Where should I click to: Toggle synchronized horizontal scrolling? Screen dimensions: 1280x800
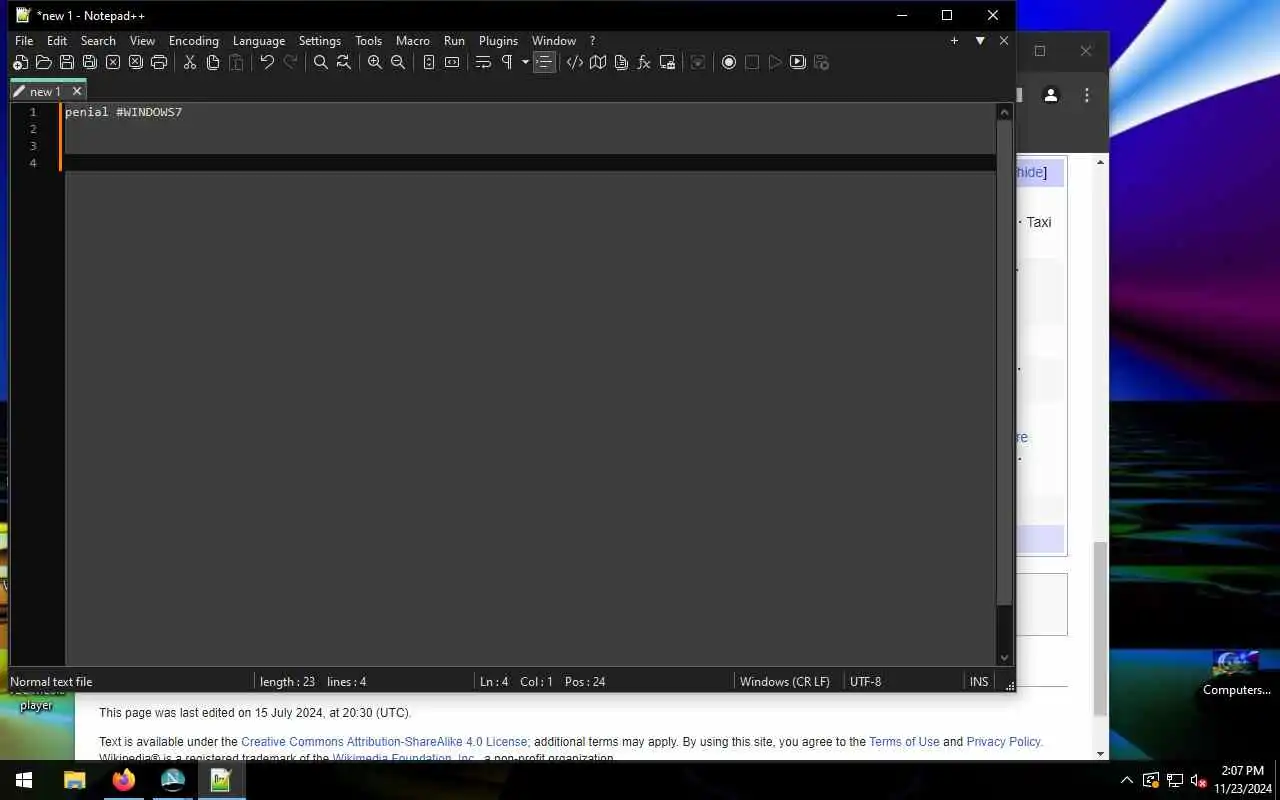click(451, 62)
